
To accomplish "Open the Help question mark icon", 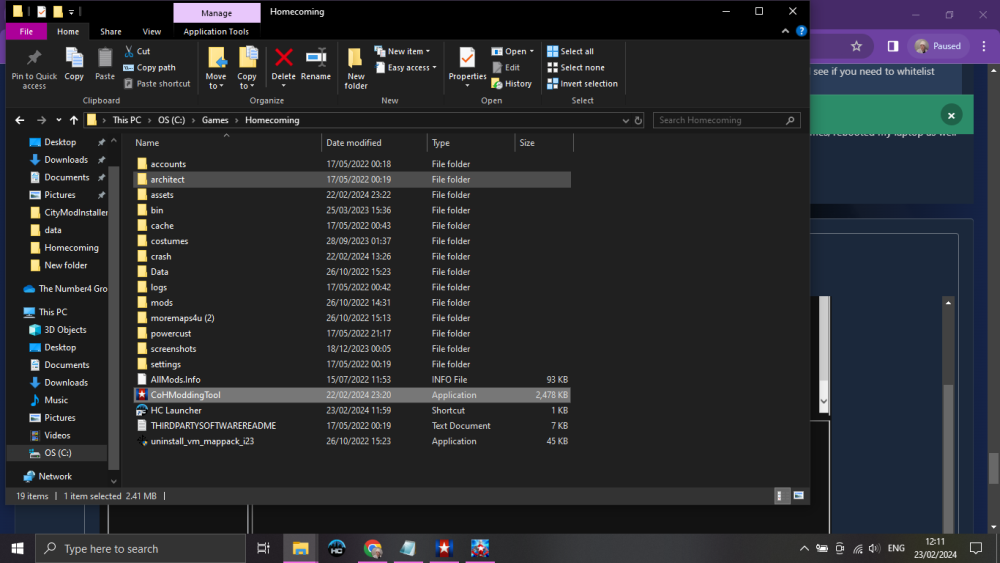I will (800, 32).
